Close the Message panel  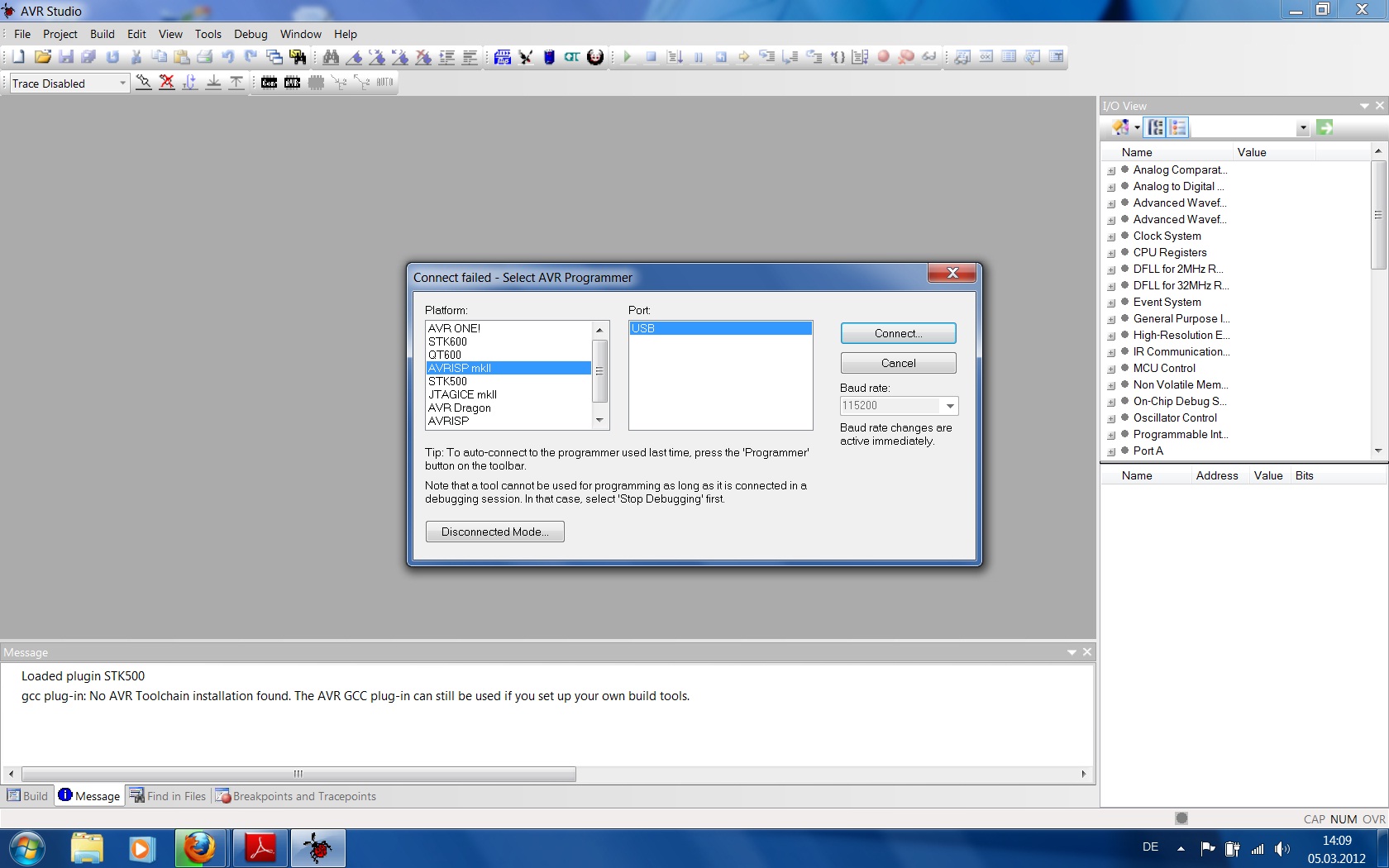click(x=1087, y=652)
